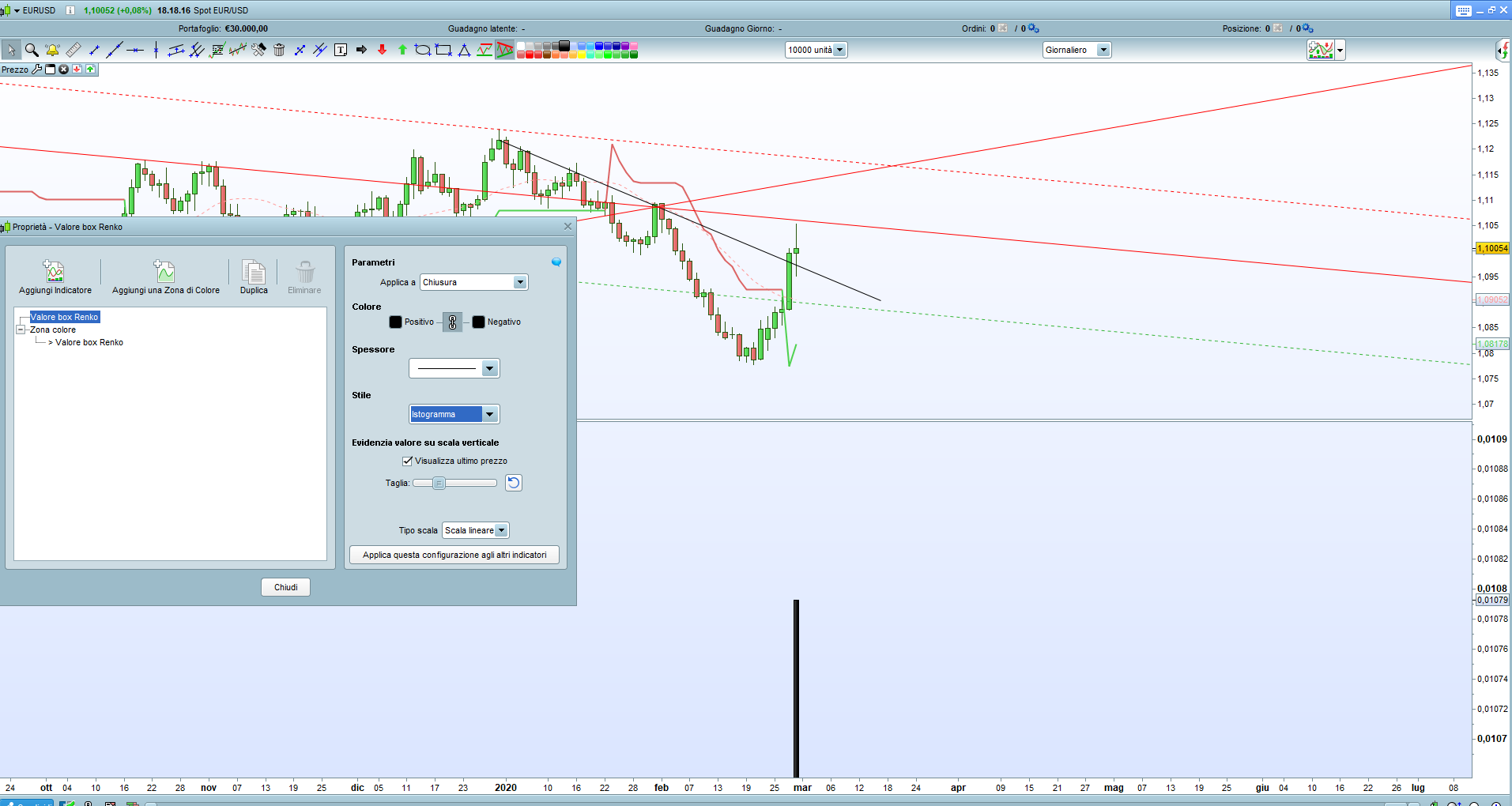Open position settings gear icon
1512x806 pixels.
(1307, 28)
